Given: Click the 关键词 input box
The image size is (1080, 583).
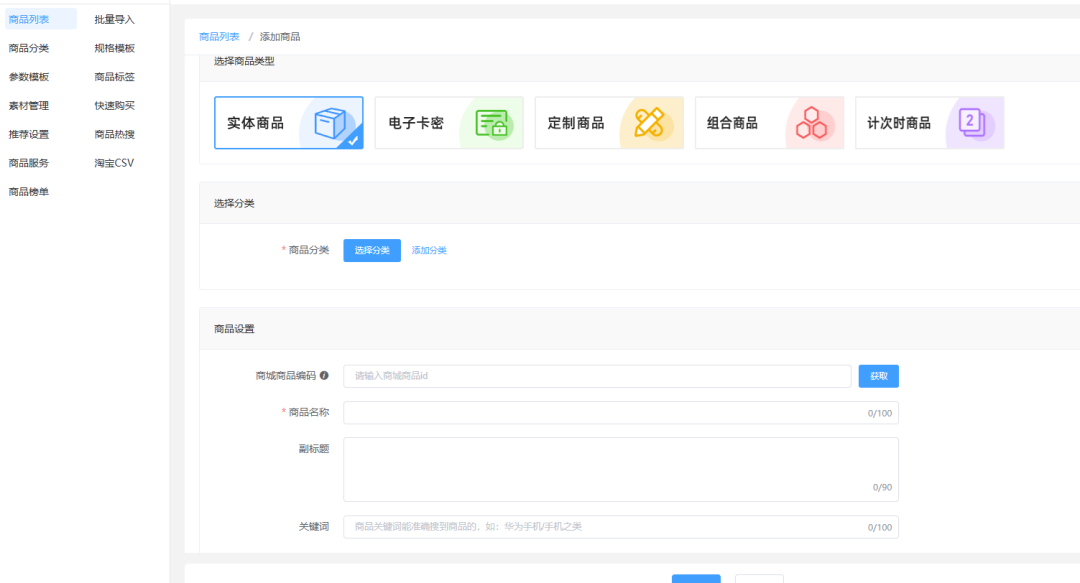Looking at the screenshot, I should (x=600, y=527).
